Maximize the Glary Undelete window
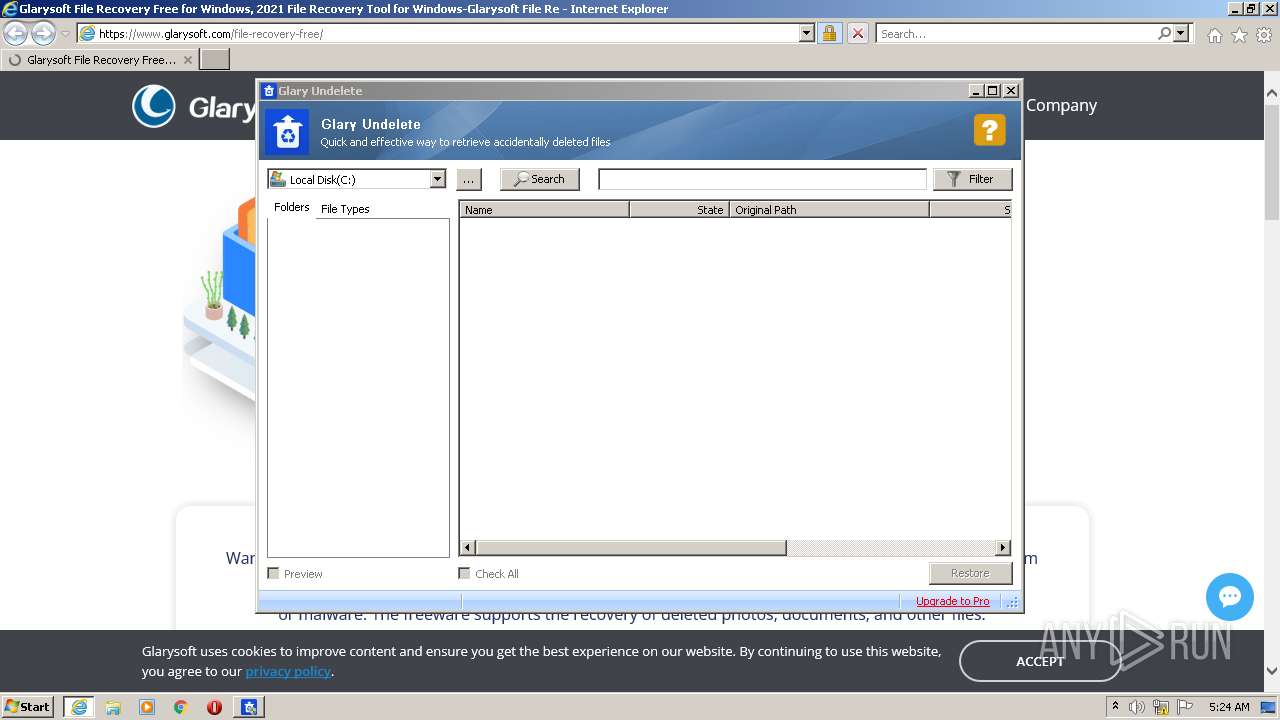 (992, 90)
